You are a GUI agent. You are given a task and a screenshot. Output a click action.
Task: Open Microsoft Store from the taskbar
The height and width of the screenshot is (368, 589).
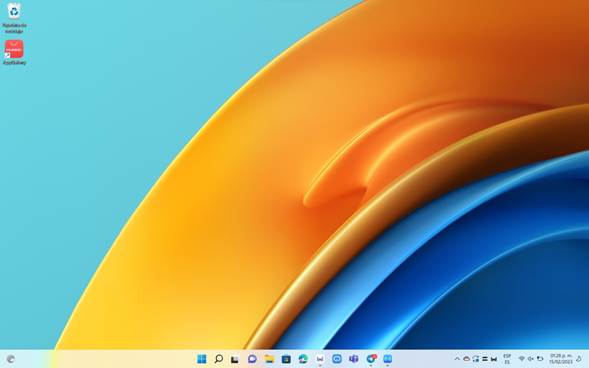286,359
